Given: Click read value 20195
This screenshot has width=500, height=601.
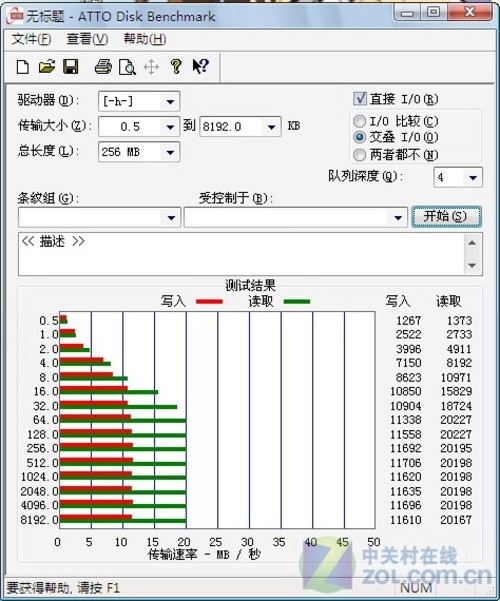Looking at the screenshot, I should click(456, 448).
